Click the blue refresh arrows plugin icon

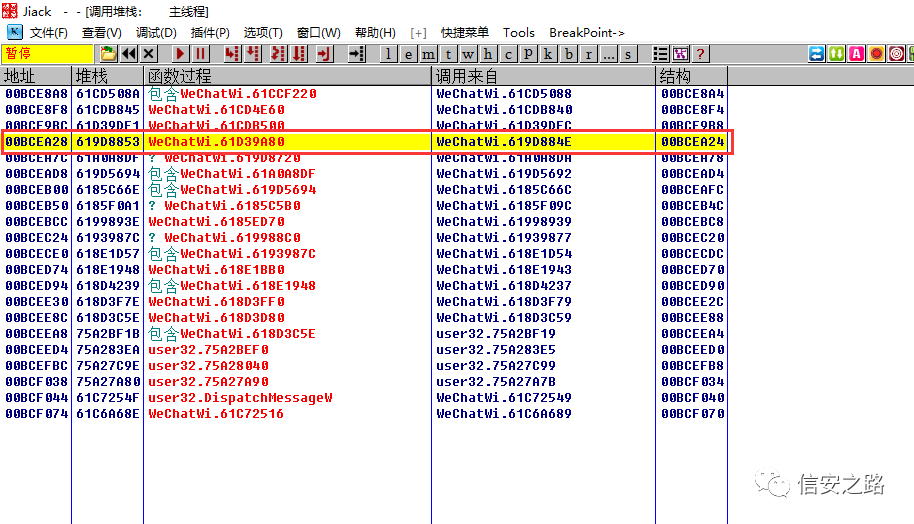[817, 54]
